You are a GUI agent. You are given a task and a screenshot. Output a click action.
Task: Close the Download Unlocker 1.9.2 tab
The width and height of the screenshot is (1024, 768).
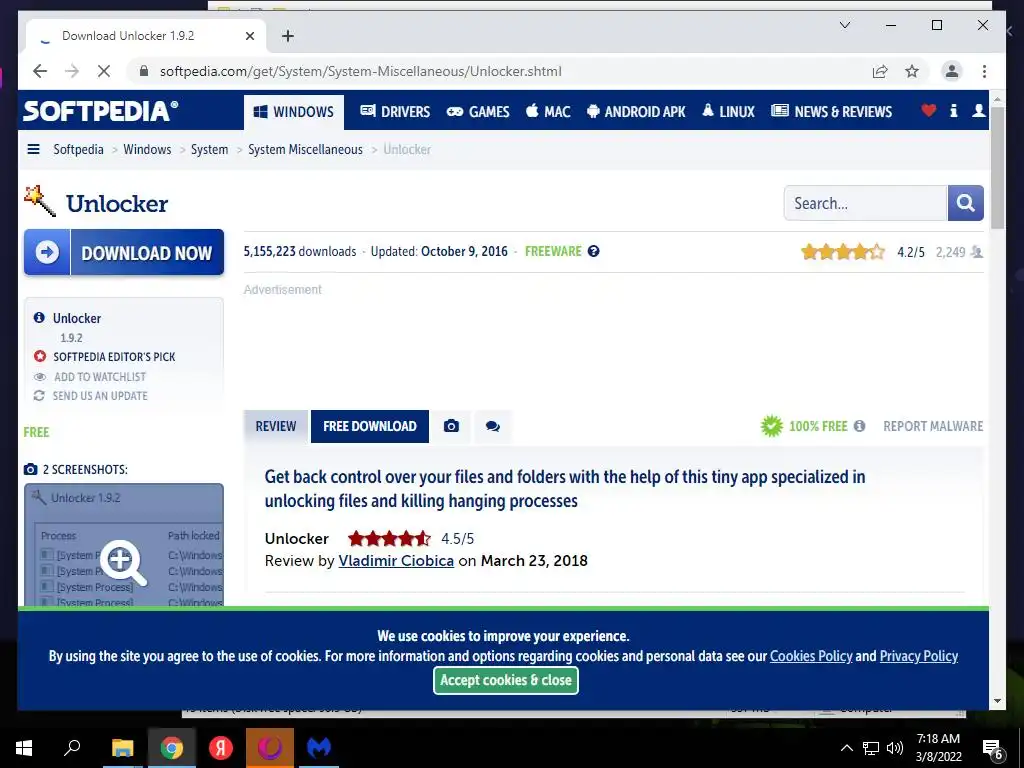pyautogui.click(x=249, y=36)
